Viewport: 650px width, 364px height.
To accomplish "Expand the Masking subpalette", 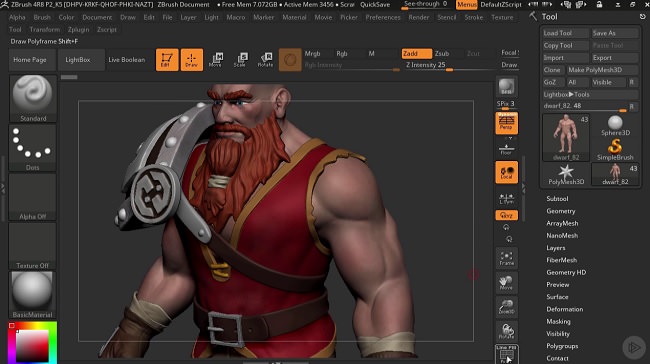I will click(x=558, y=321).
